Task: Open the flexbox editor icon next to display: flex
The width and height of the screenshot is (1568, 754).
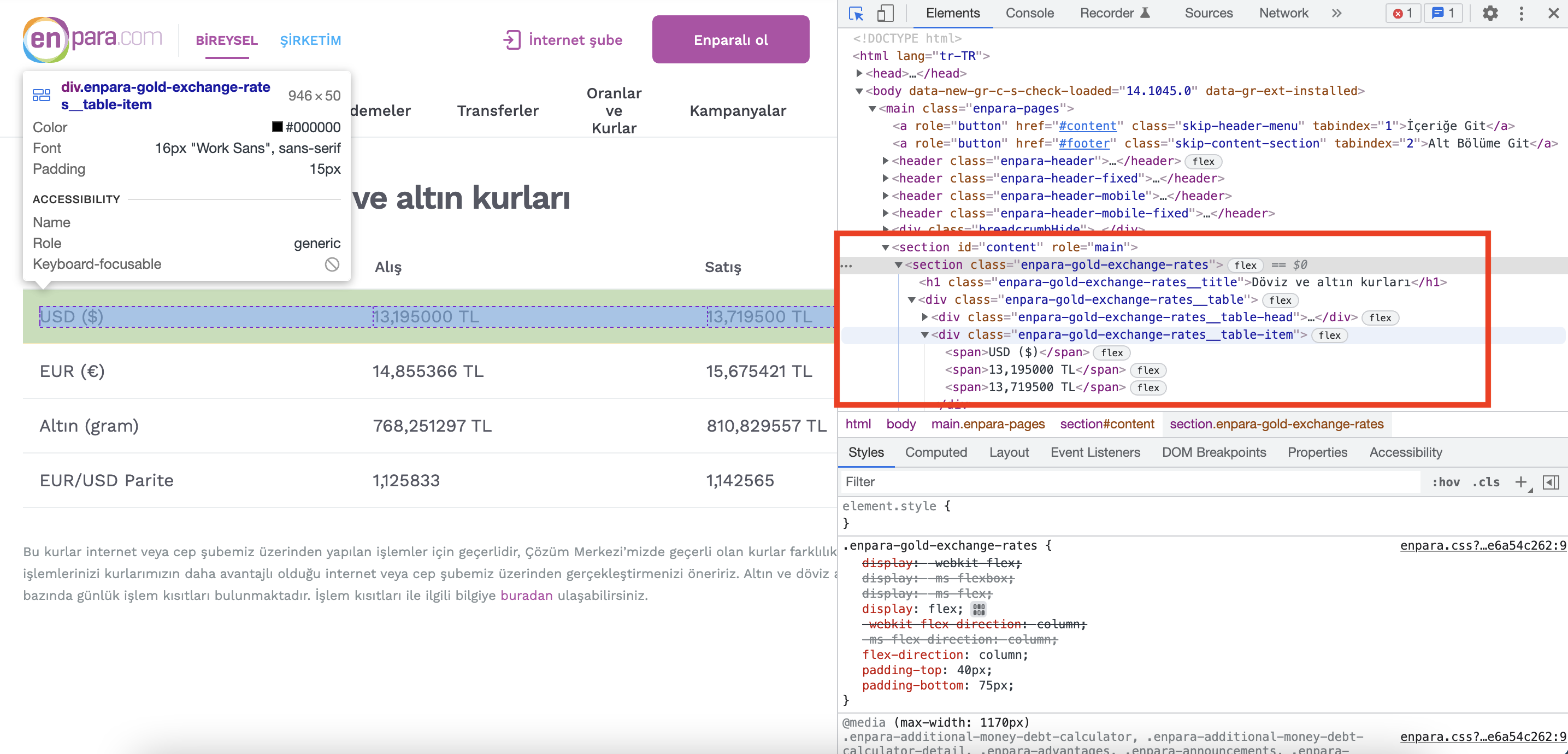Action: coord(978,609)
